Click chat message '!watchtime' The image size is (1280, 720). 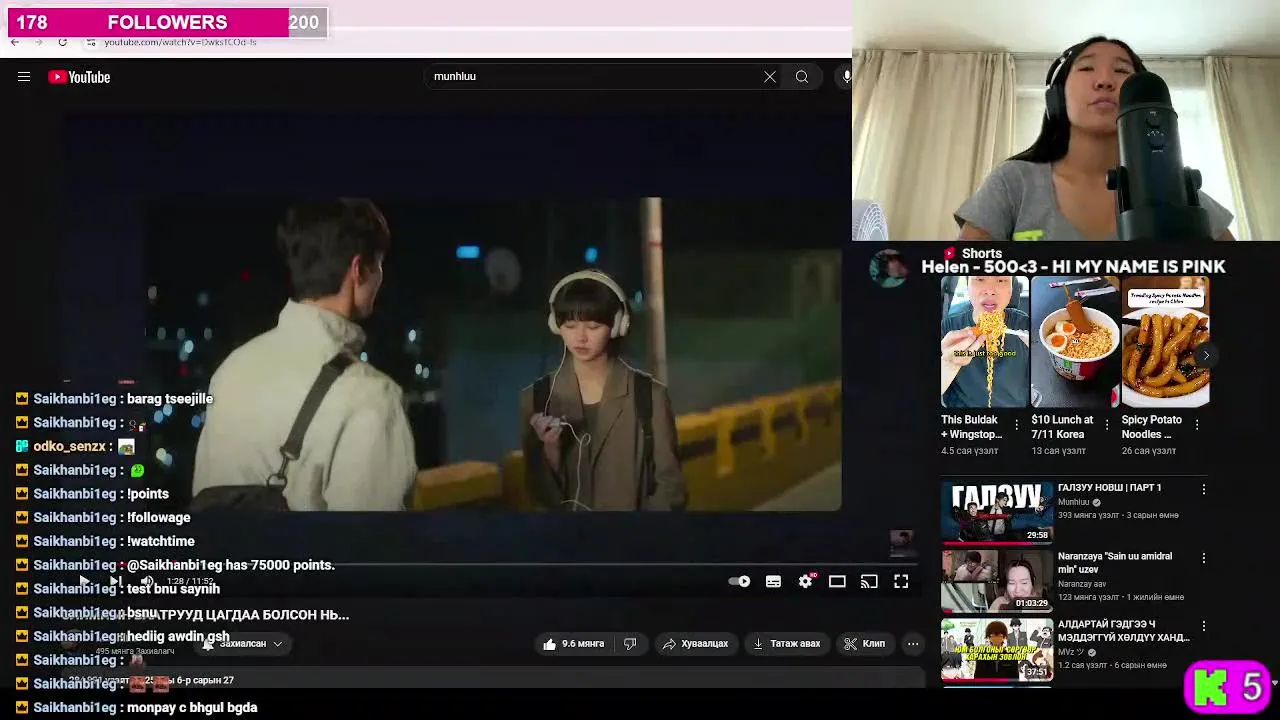(161, 541)
